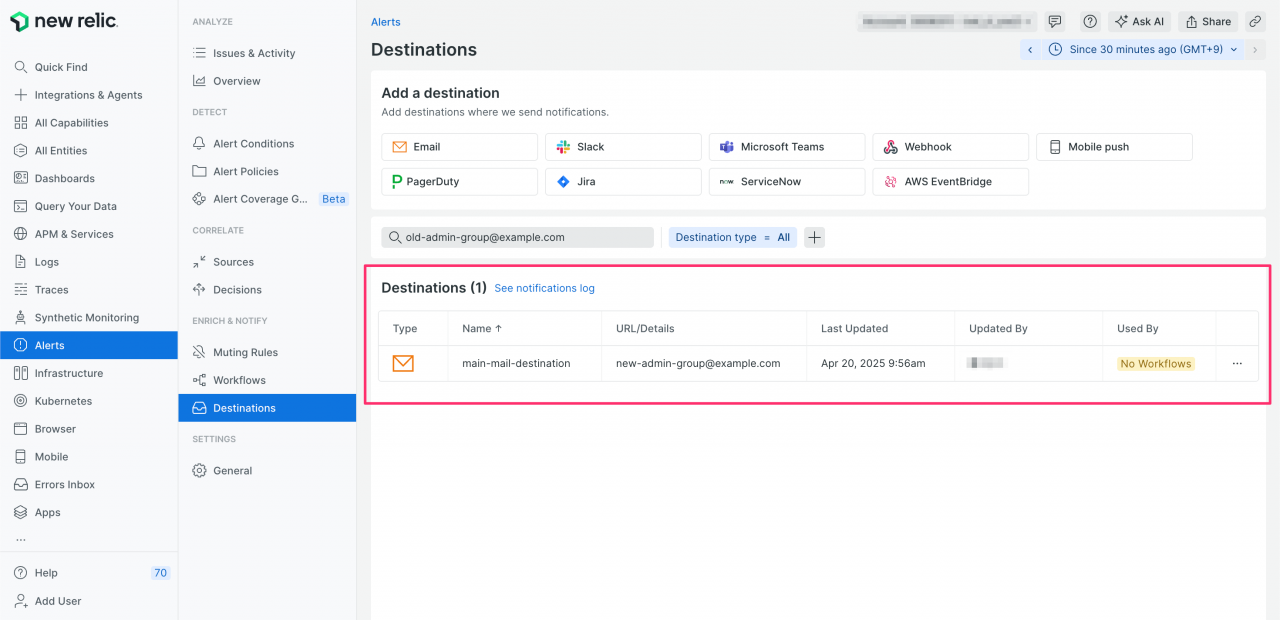1280x620 pixels.
Task: Click the APM & Services globe icon
Action: (x=21, y=234)
